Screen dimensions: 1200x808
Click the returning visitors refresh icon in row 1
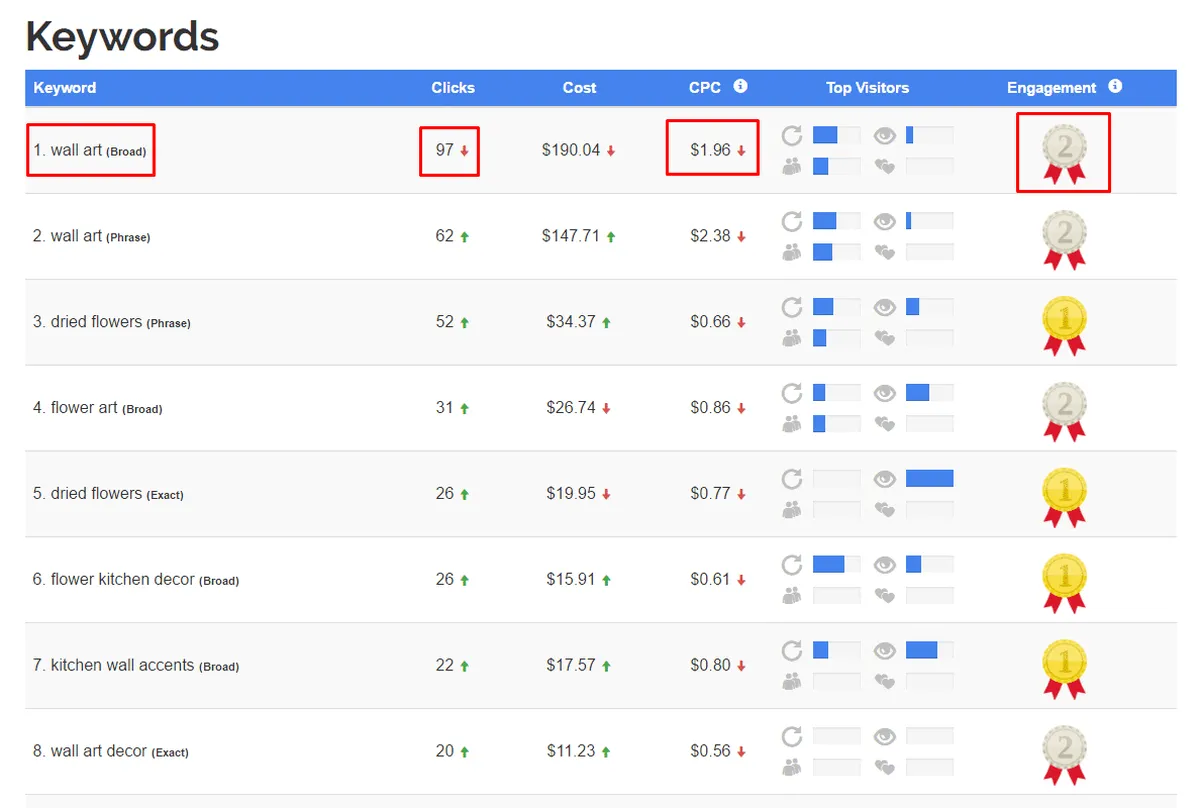point(792,136)
